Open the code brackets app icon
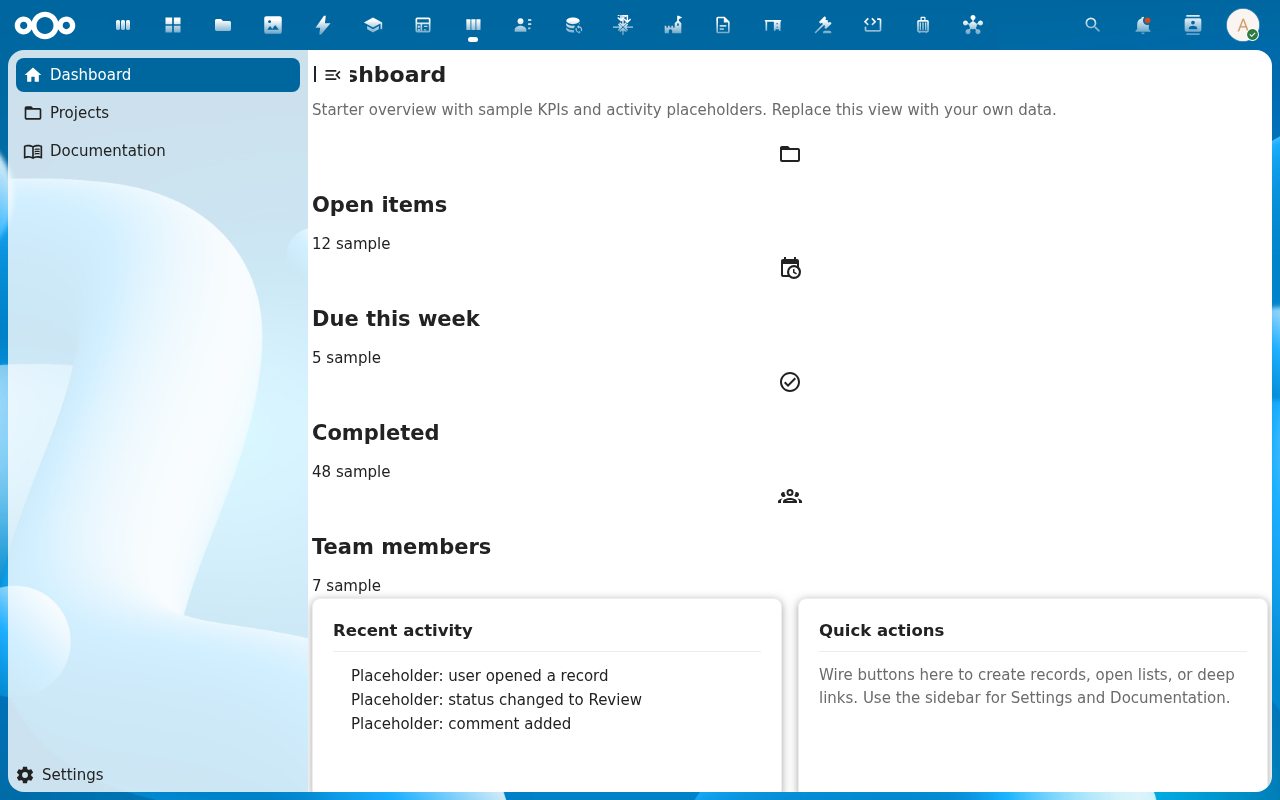This screenshot has width=1280, height=800. [873, 25]
